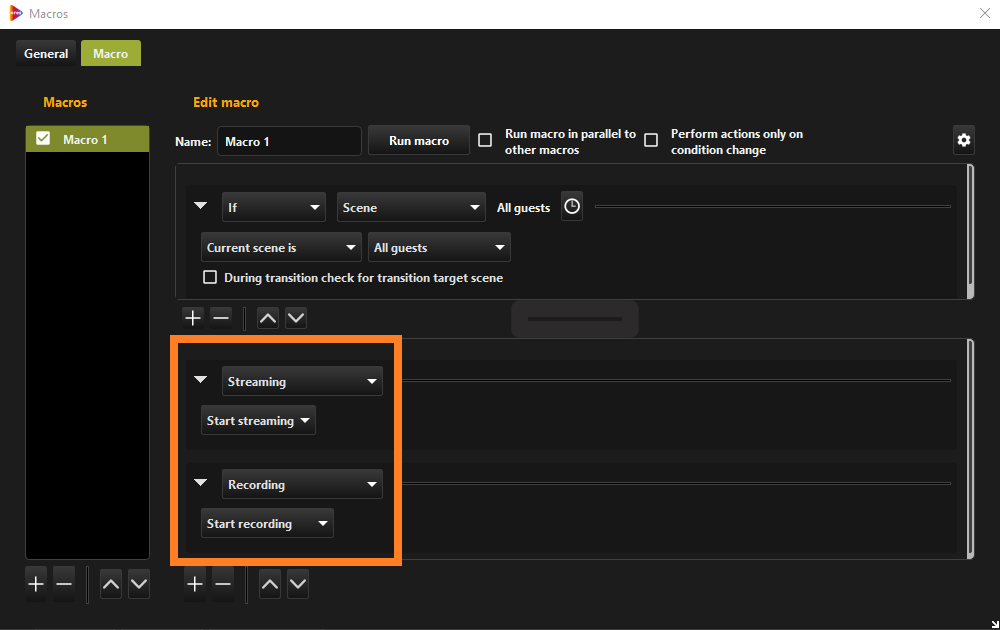The width and height of the screenshot is (1000, 630).
Task: Click the splitter handle between conditions and actions
Action: [x=575, y=319]
